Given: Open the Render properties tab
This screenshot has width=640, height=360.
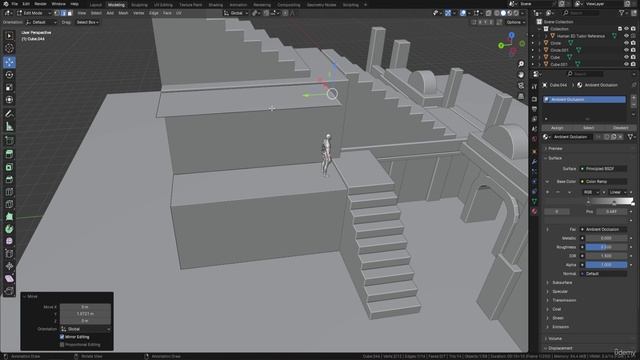Looking at the screenshot, I should click(534, 99).
